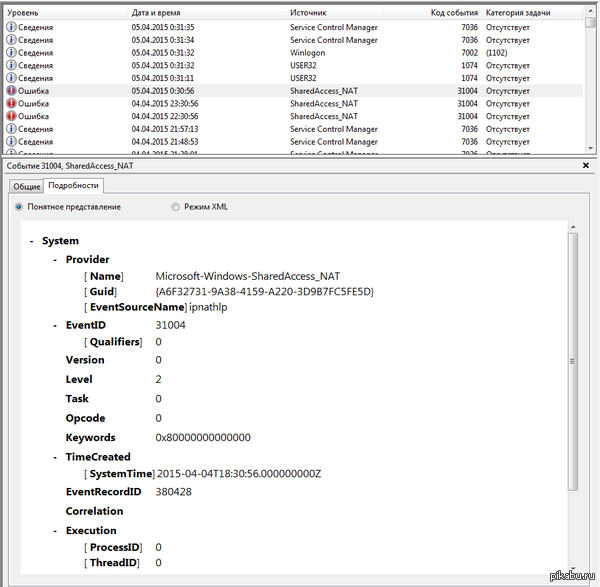This screenshot has width=600, height=587.
Task: Click the info icon of the Winlogon event
Action: tap(11, 52)
